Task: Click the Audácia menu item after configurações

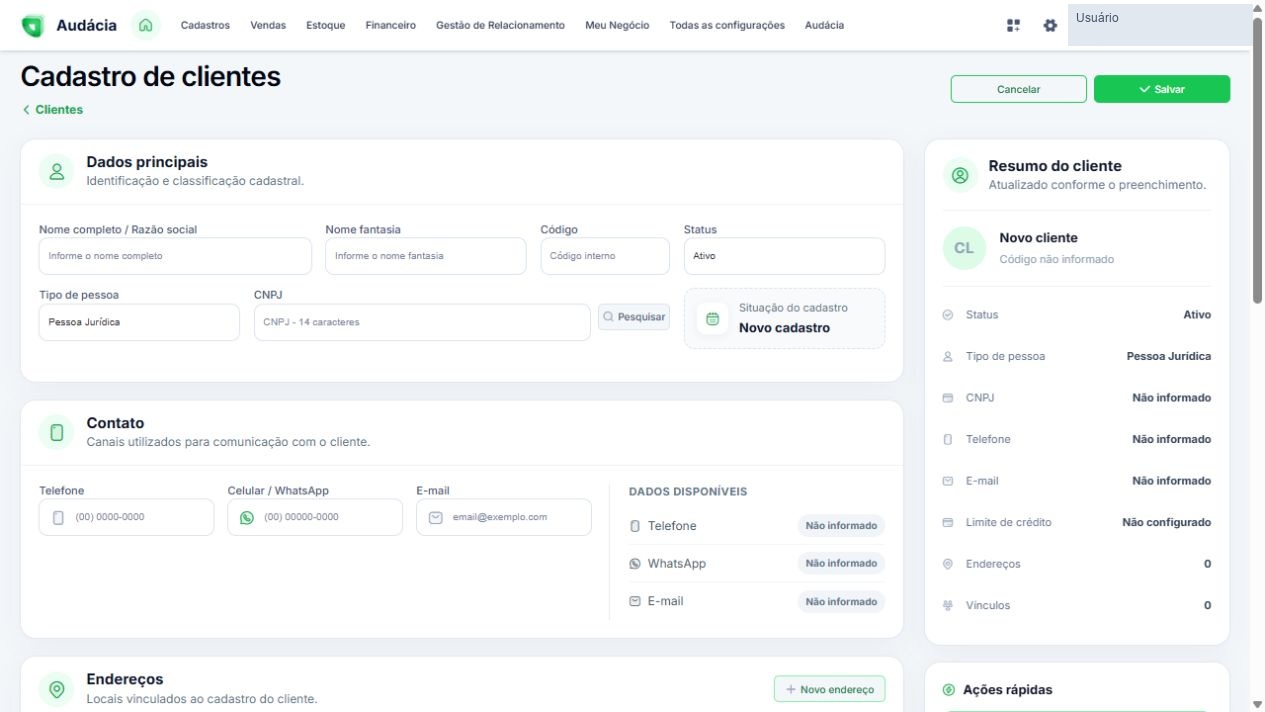Action: click(x=824, y=25)
